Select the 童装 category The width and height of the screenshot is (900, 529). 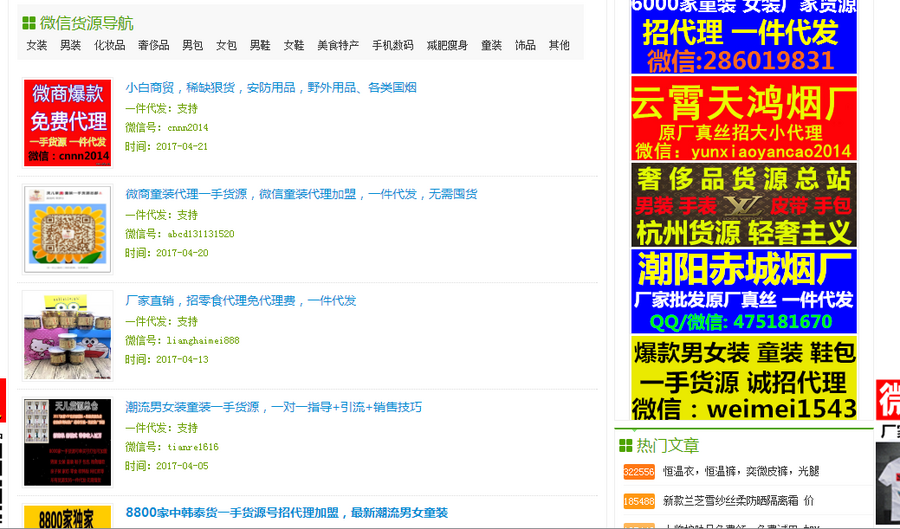(491, 45)
